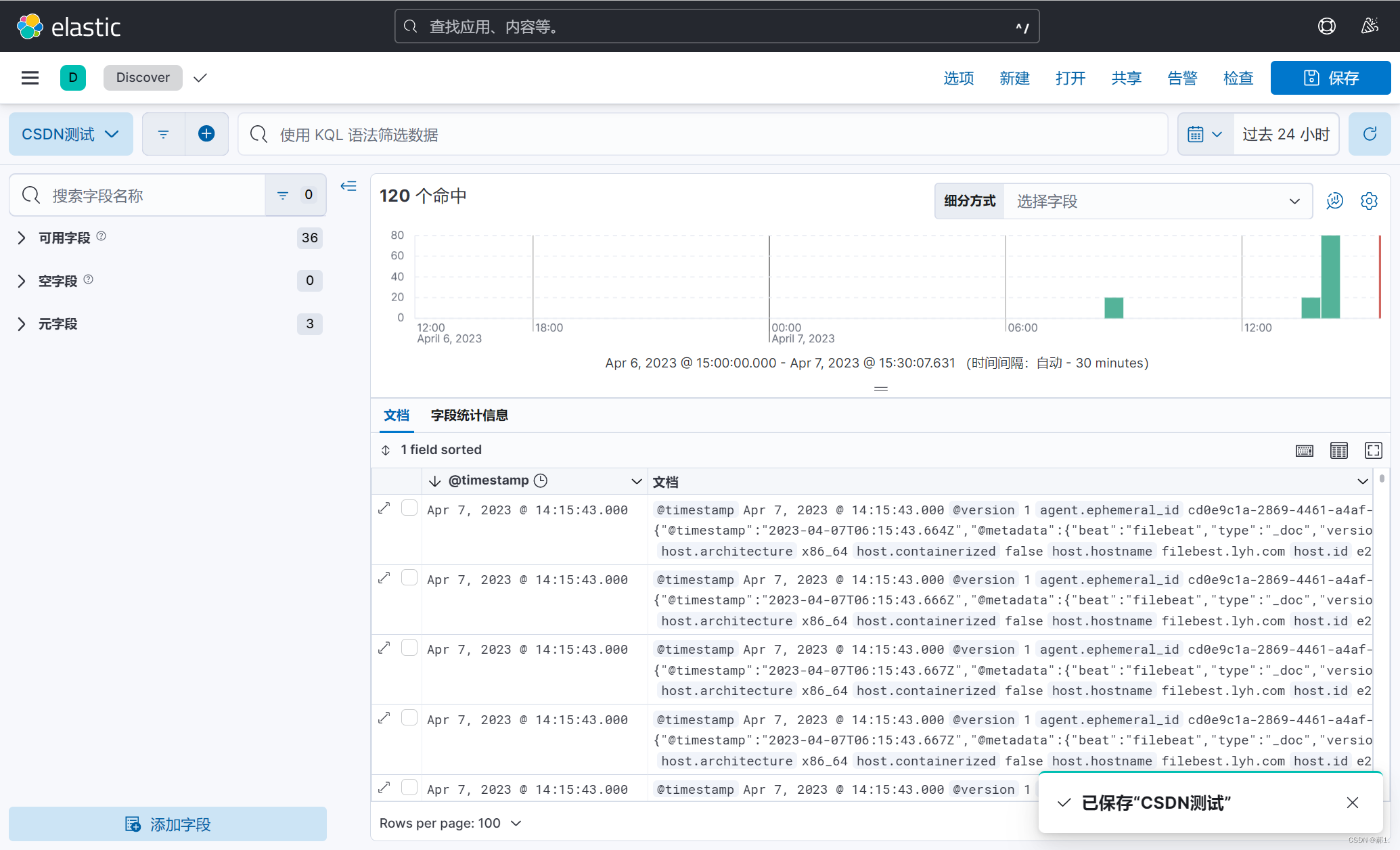Image resolution: width=1400 pixels, height=850 pixels.
Task: Open the 过去 24 小时 time picker
Action: tap(1286, 134)
